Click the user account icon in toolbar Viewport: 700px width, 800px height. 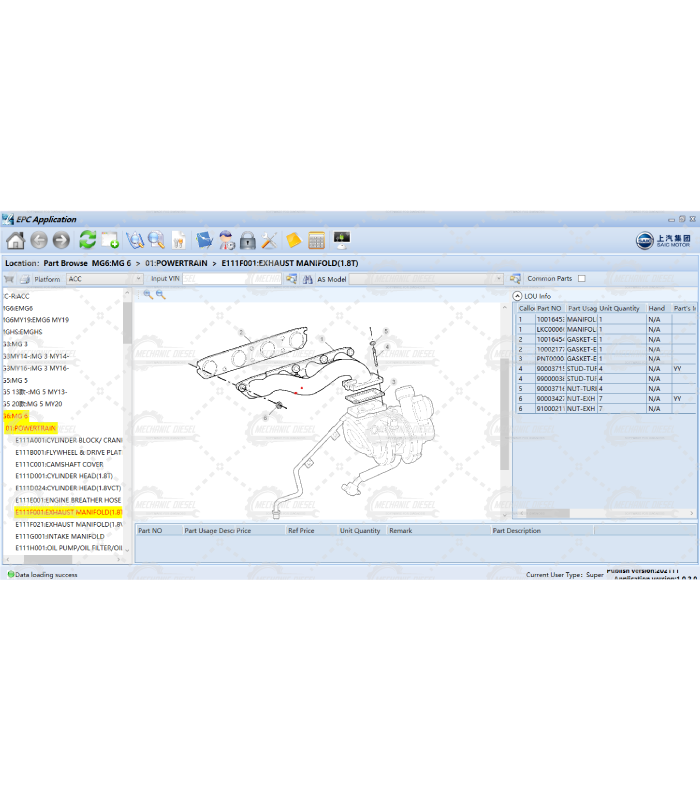click(x=226, y=241)
